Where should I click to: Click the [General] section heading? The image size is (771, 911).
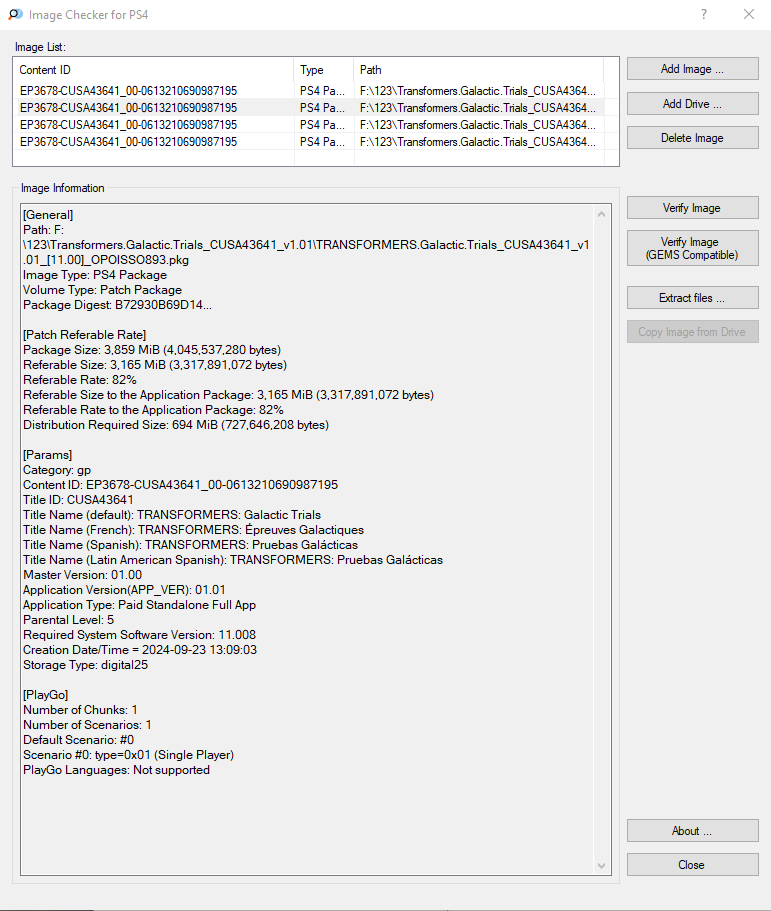48,215
